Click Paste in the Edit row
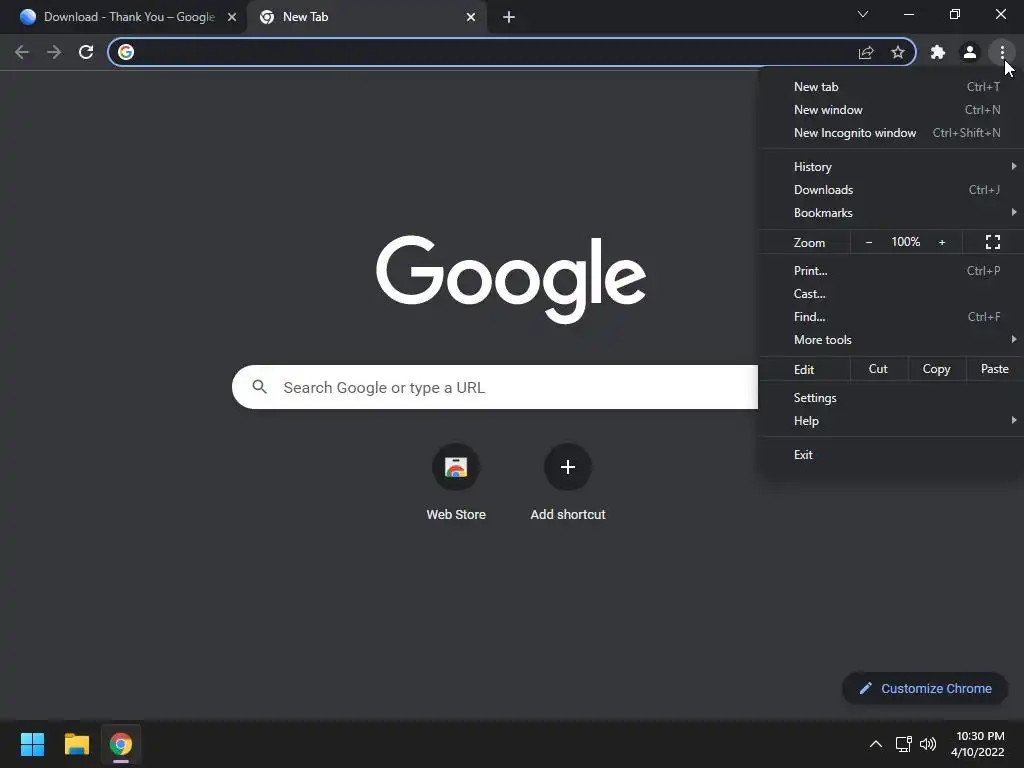 pos(995,369)
